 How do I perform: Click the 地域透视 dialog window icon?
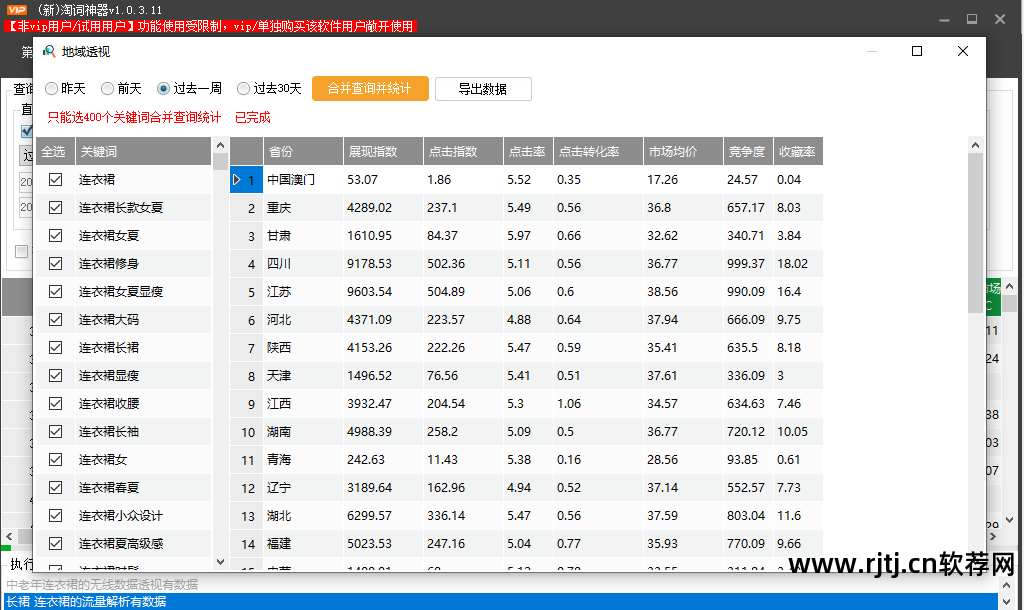click(x=48, y=51)
